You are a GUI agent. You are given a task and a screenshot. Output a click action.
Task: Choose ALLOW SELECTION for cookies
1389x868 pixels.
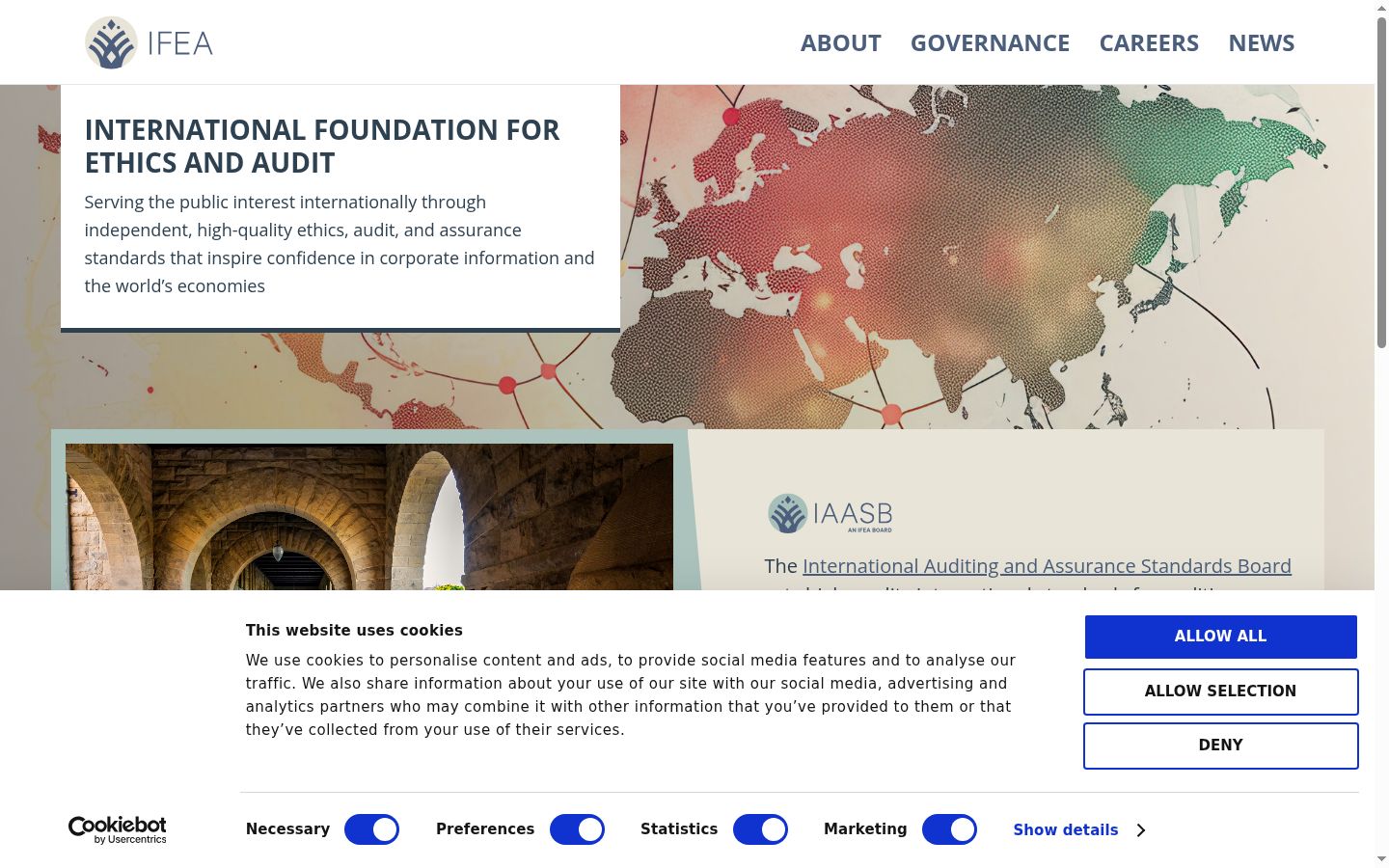(x=1220, y=692)
